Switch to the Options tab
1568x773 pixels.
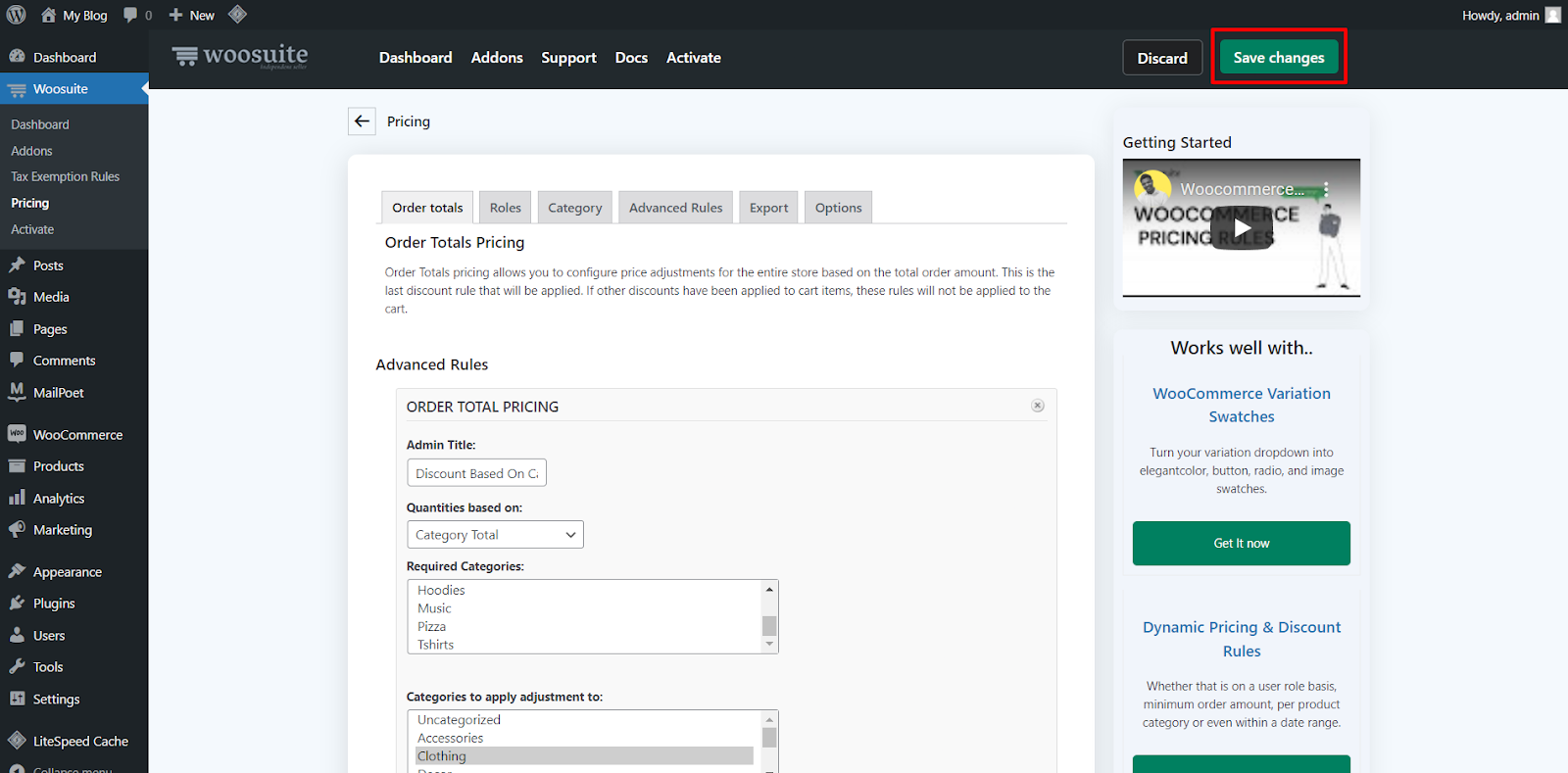click(839, 208)
